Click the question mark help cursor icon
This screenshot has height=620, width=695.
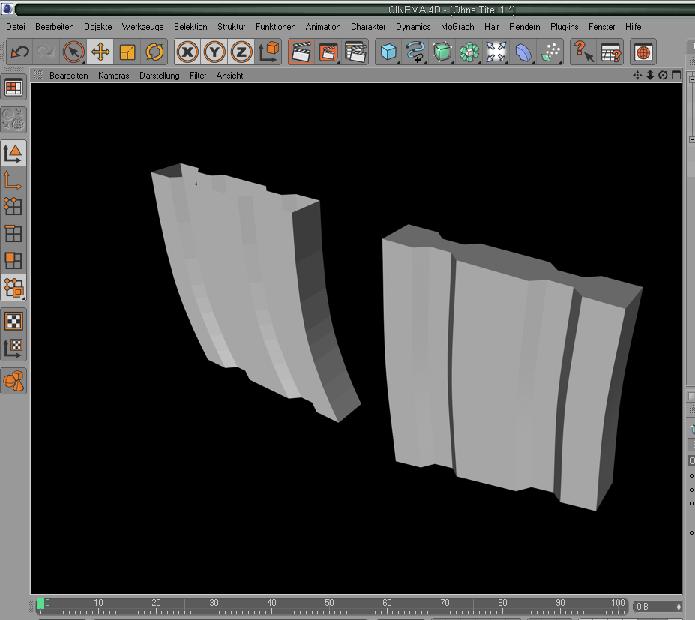click(x=584, y=52)
